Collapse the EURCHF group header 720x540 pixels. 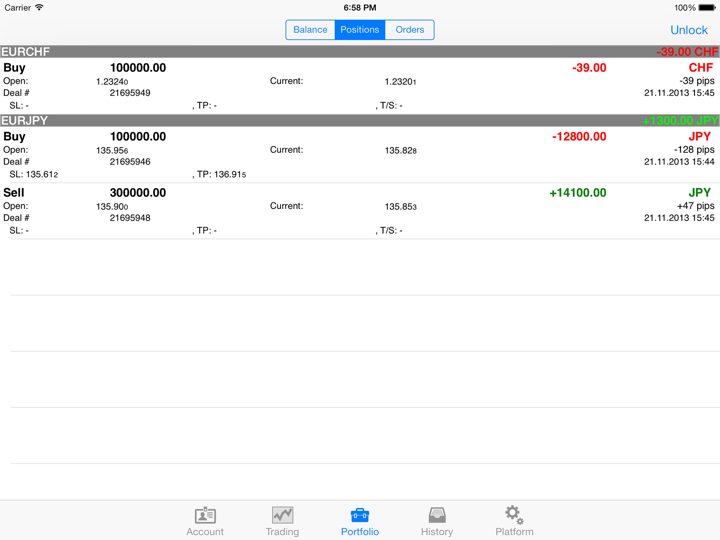tap(360, 52)
